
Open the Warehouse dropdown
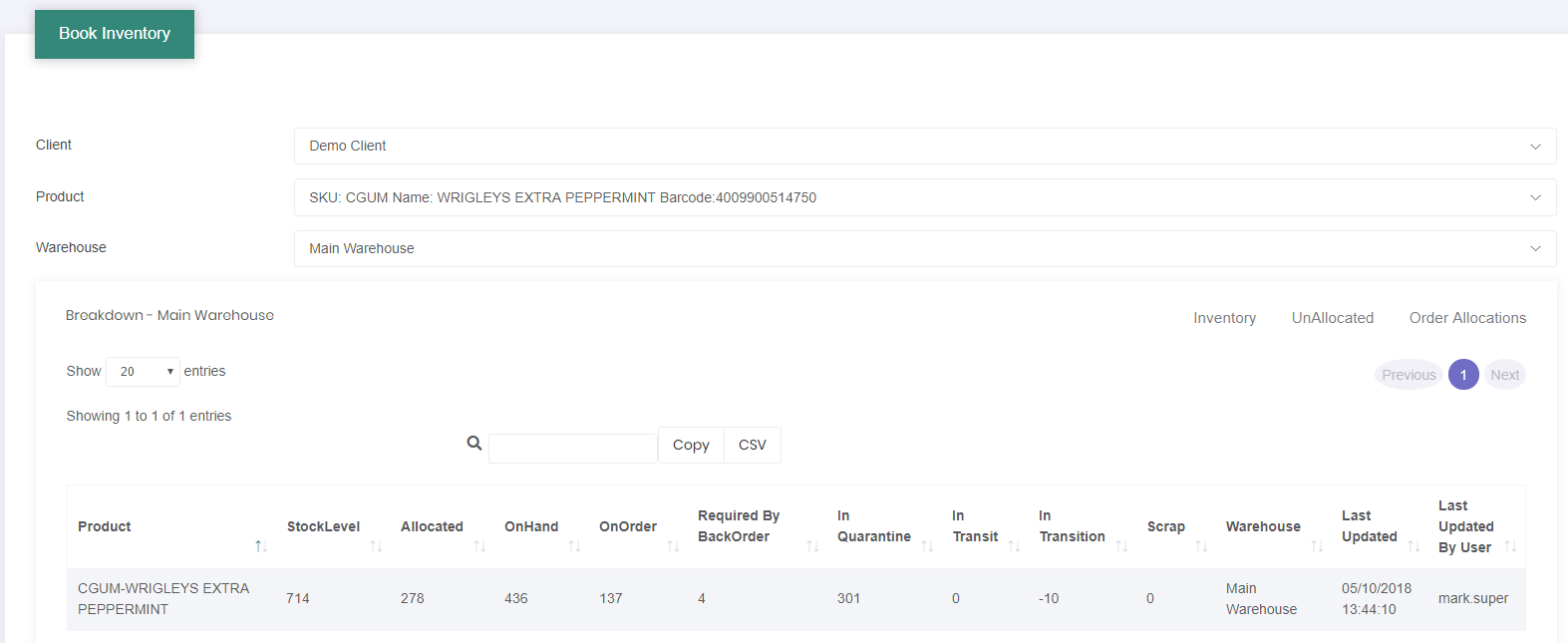925,248
